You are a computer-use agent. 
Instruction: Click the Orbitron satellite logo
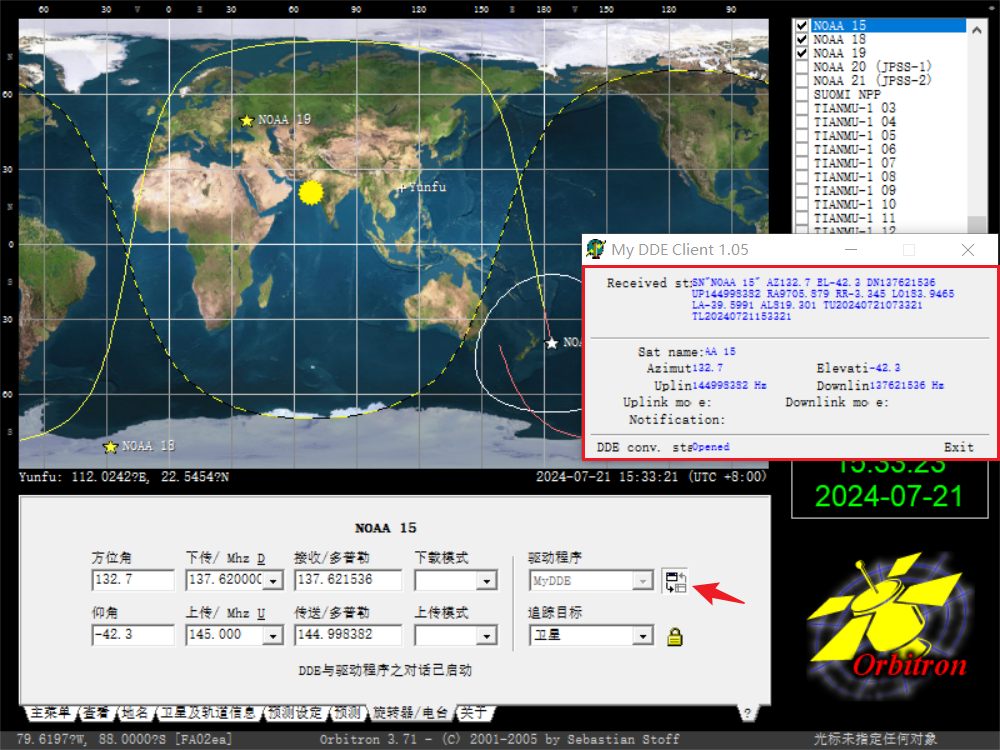click(886, 615)
